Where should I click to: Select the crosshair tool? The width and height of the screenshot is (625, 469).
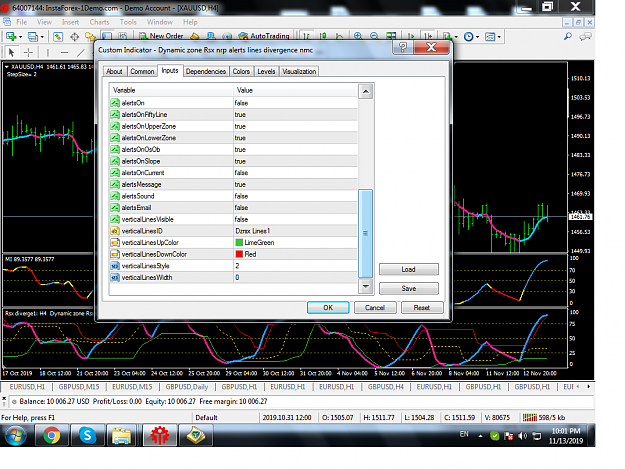(28, 52)
